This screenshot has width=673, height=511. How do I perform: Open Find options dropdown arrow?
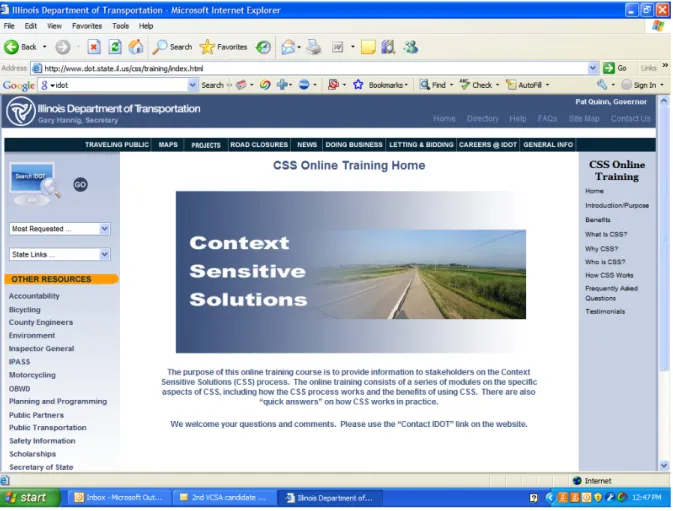pyautogui.click(x=451, y=85)
